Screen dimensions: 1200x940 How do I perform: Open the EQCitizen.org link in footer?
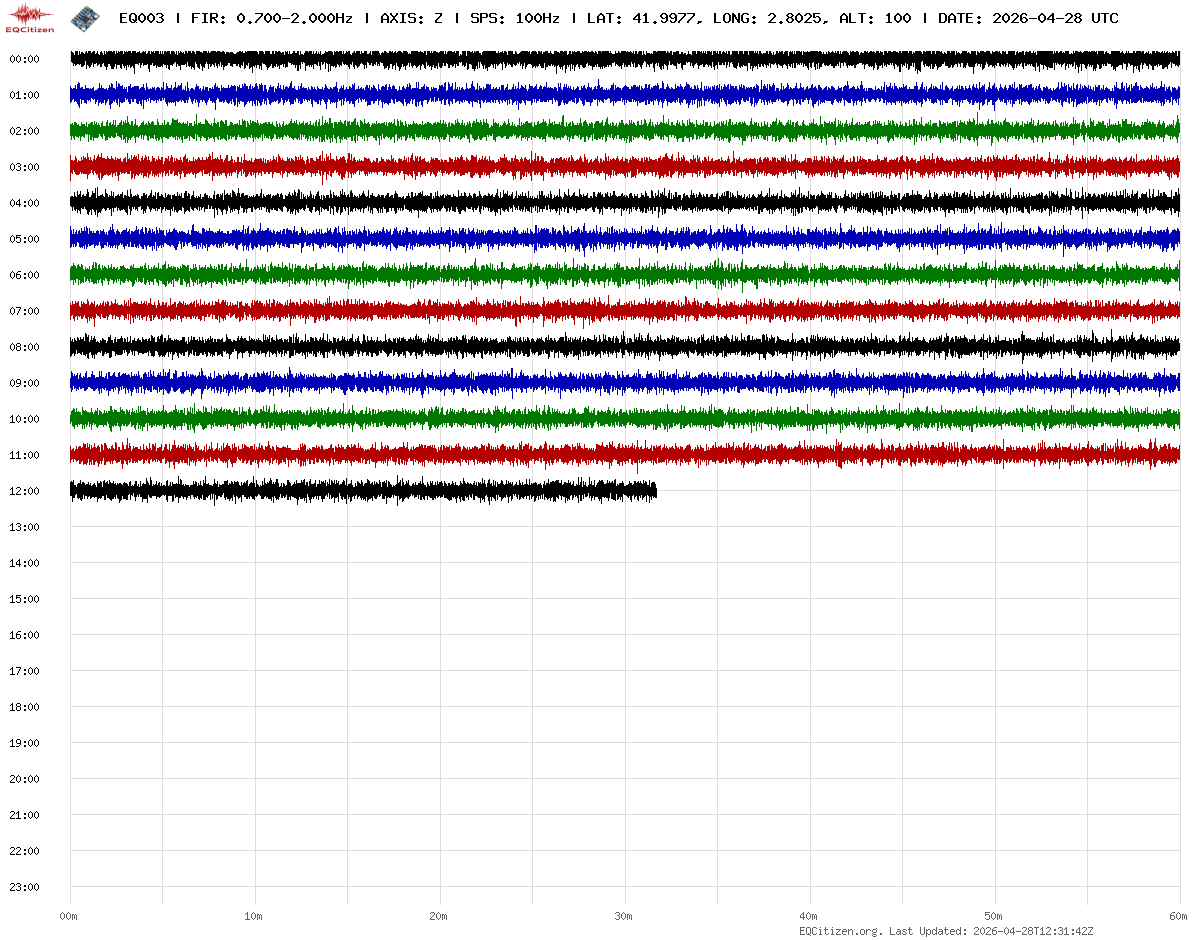click(841, 931)
